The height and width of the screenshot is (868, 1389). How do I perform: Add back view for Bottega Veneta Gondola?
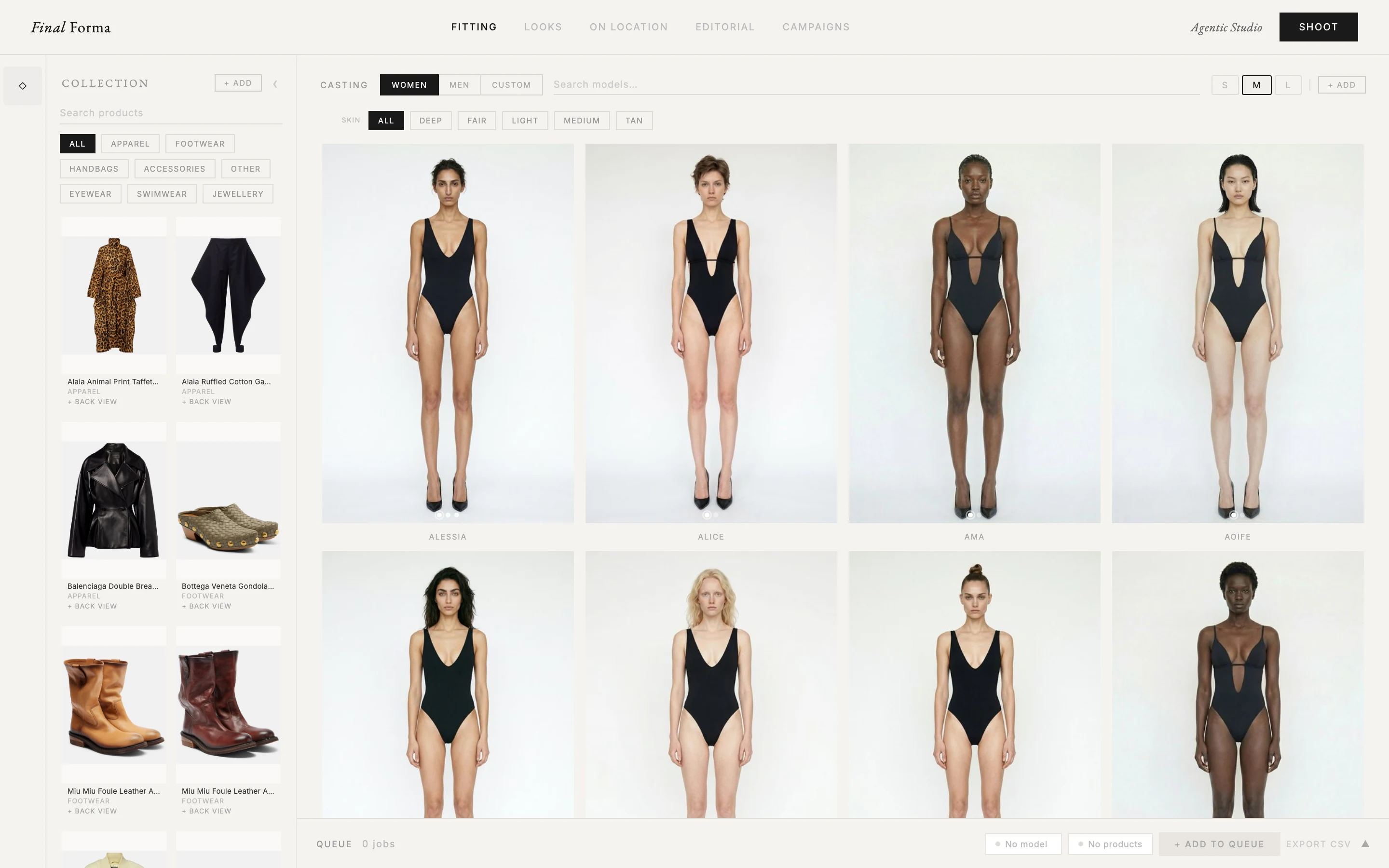click(206, 606)
